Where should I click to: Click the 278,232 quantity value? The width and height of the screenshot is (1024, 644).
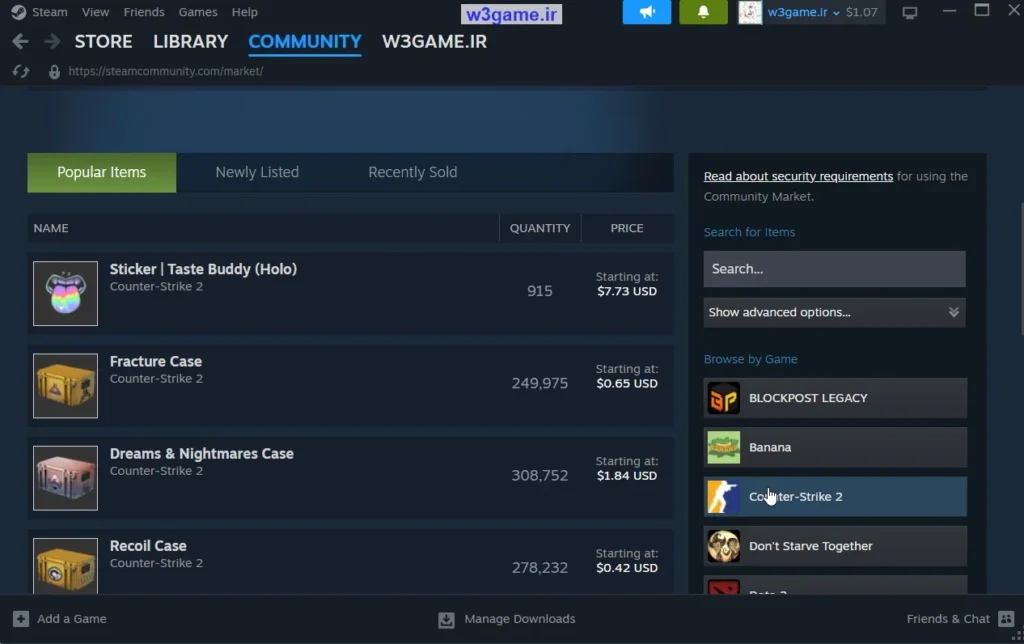tap(540, 567)
